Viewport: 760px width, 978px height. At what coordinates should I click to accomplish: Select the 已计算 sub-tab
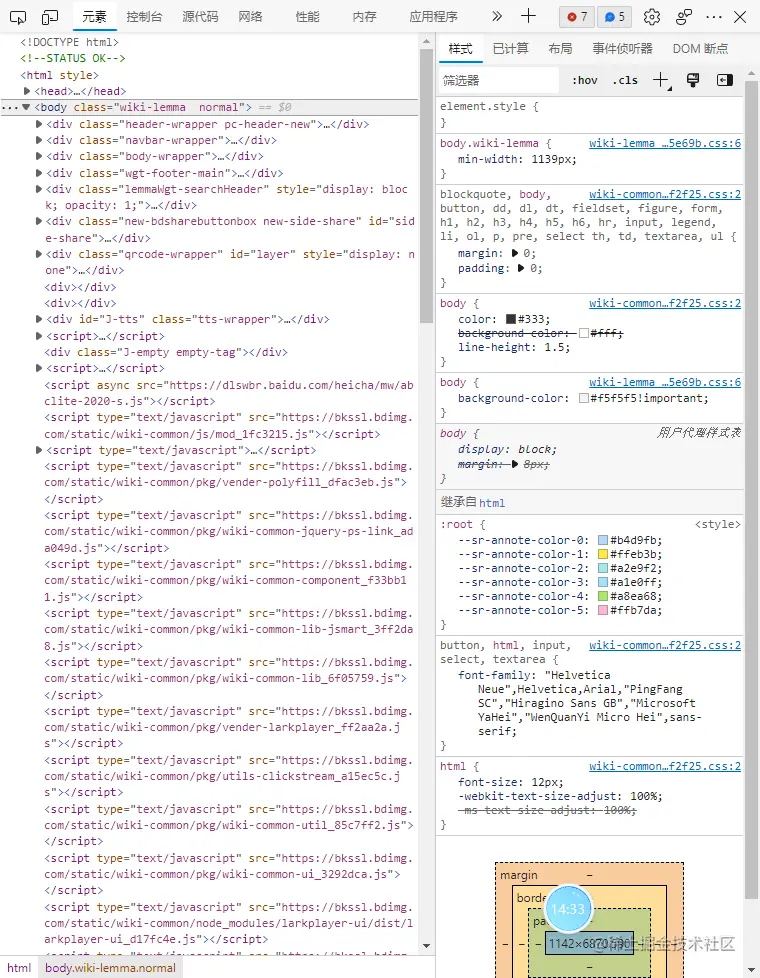[510, 49]
